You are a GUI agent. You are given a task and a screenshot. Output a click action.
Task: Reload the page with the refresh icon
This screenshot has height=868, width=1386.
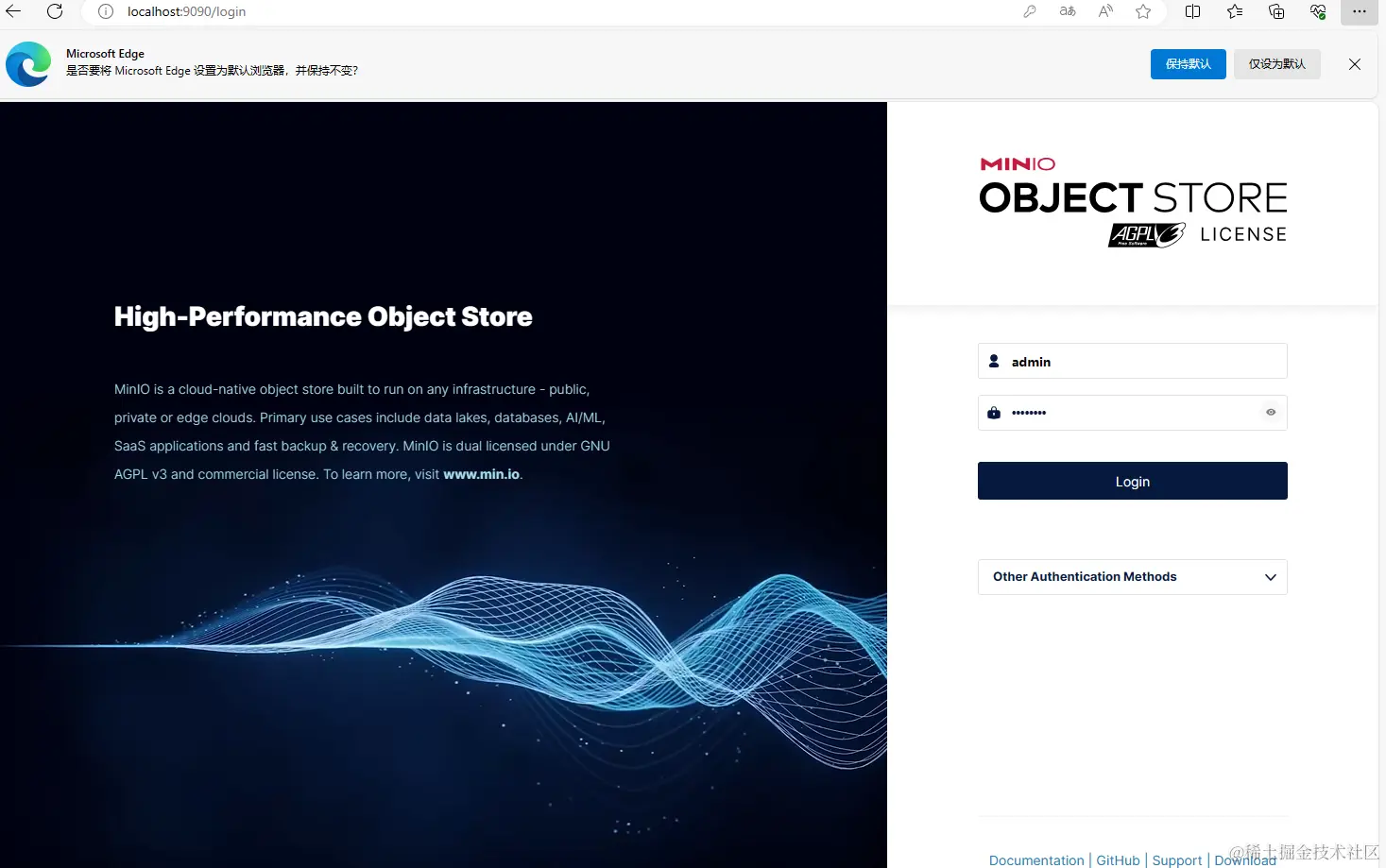[x=55, y=11]
